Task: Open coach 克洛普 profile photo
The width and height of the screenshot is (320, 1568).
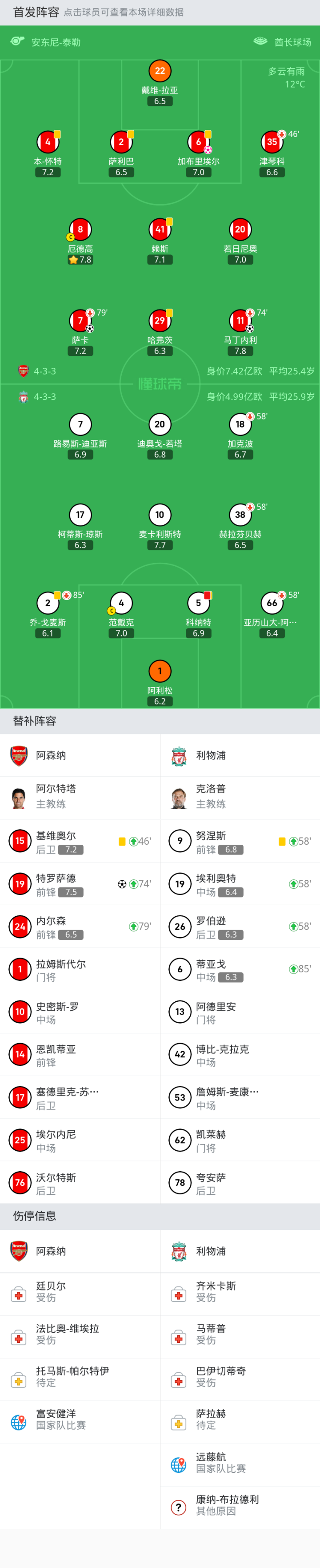Action: tap(179, 798)
